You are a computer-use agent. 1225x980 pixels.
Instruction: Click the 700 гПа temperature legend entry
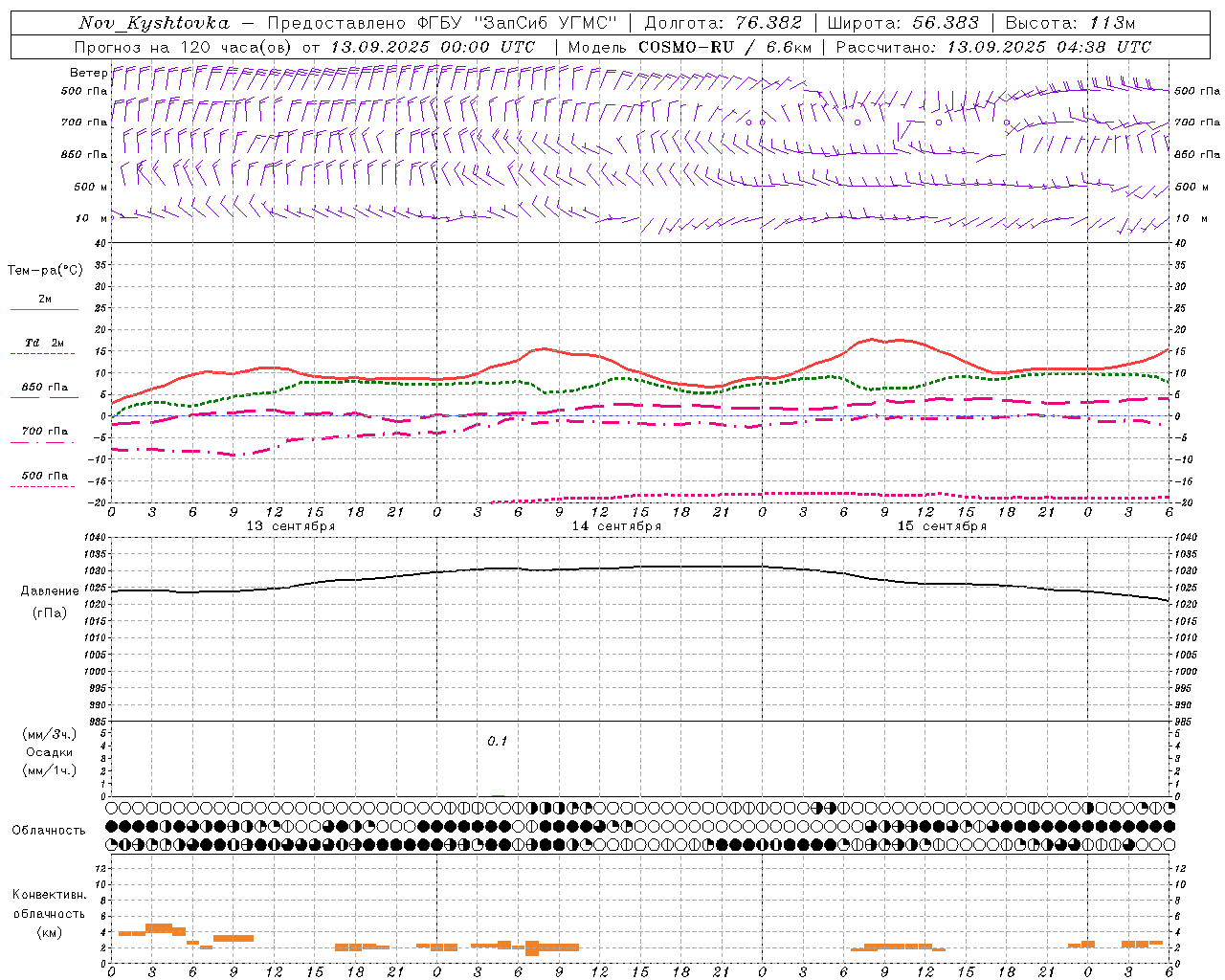pyautogui.click(x=45, y=432)
